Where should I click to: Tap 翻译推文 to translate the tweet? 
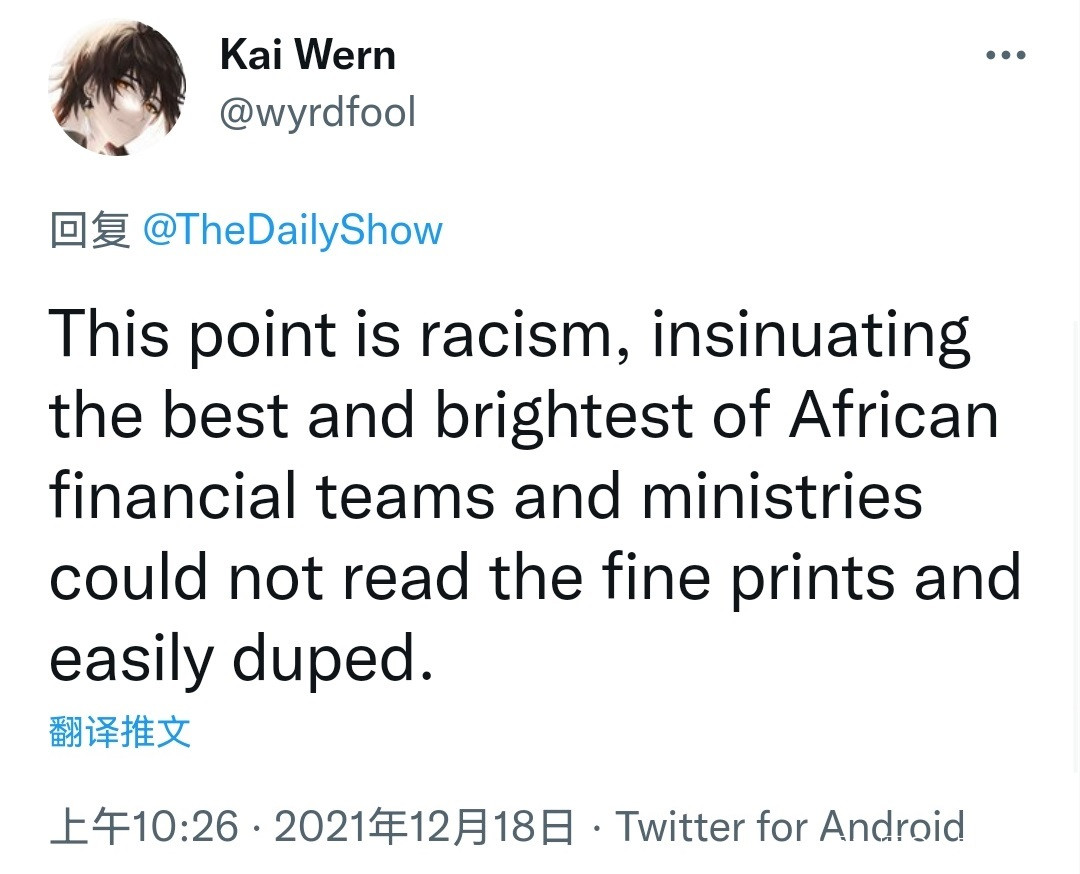click(120, 733)
